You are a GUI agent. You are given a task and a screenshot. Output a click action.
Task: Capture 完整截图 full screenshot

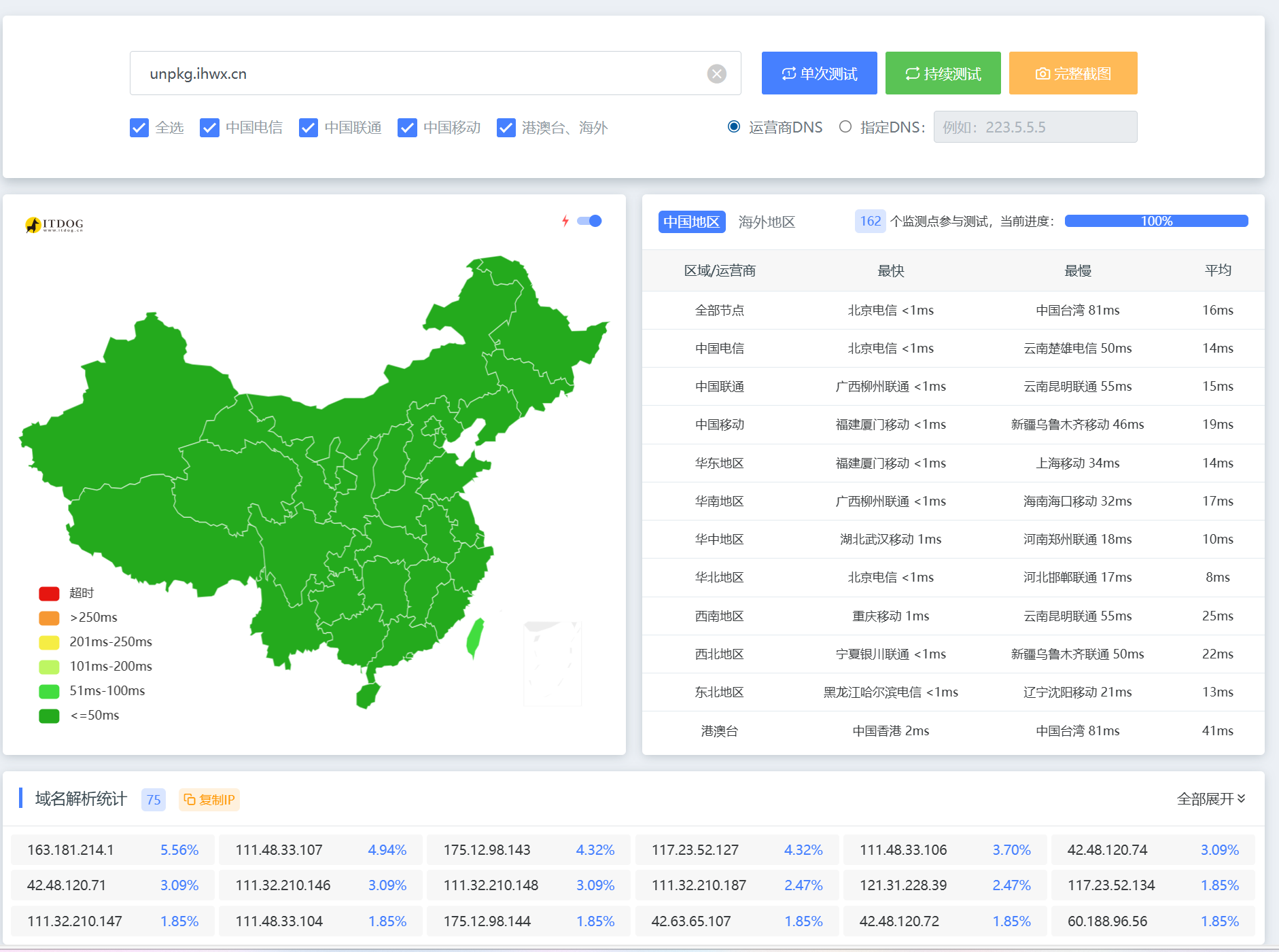[1072, 73]
